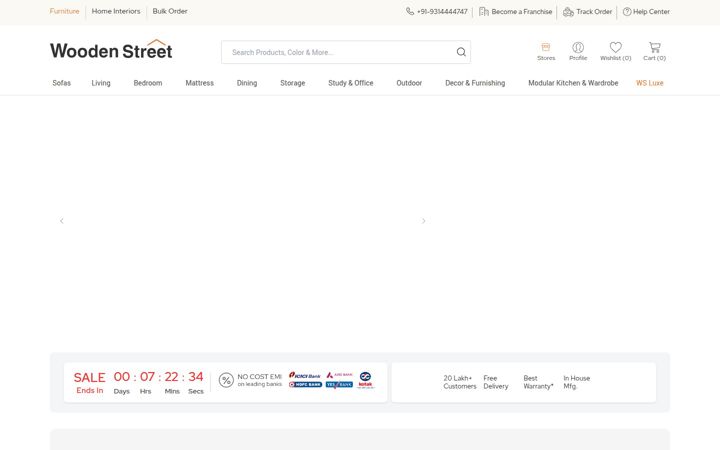Image resolution: width=720 pixels, height=450 pixels.
Task: Open the WS Luxe menu
Action: tap(650, 83)
